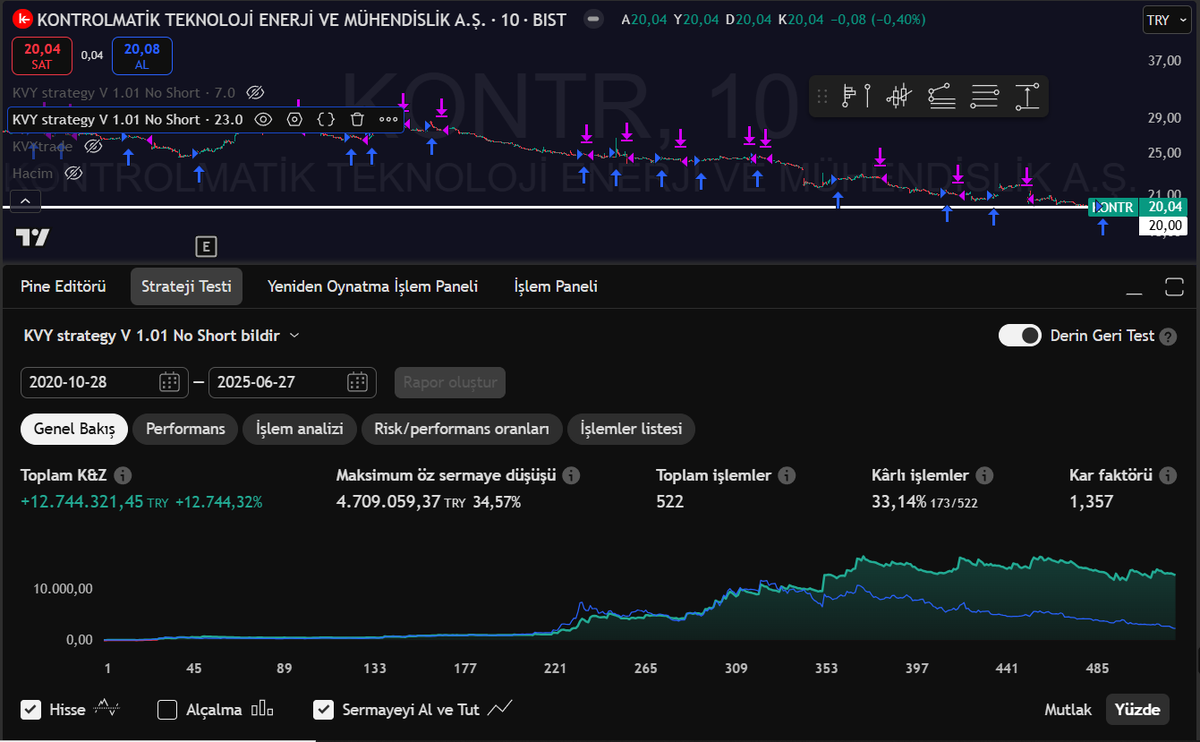Click the KONTR 20,04 price label
The height and width of the screenshot is (742, 1200).
(1138, 207)
